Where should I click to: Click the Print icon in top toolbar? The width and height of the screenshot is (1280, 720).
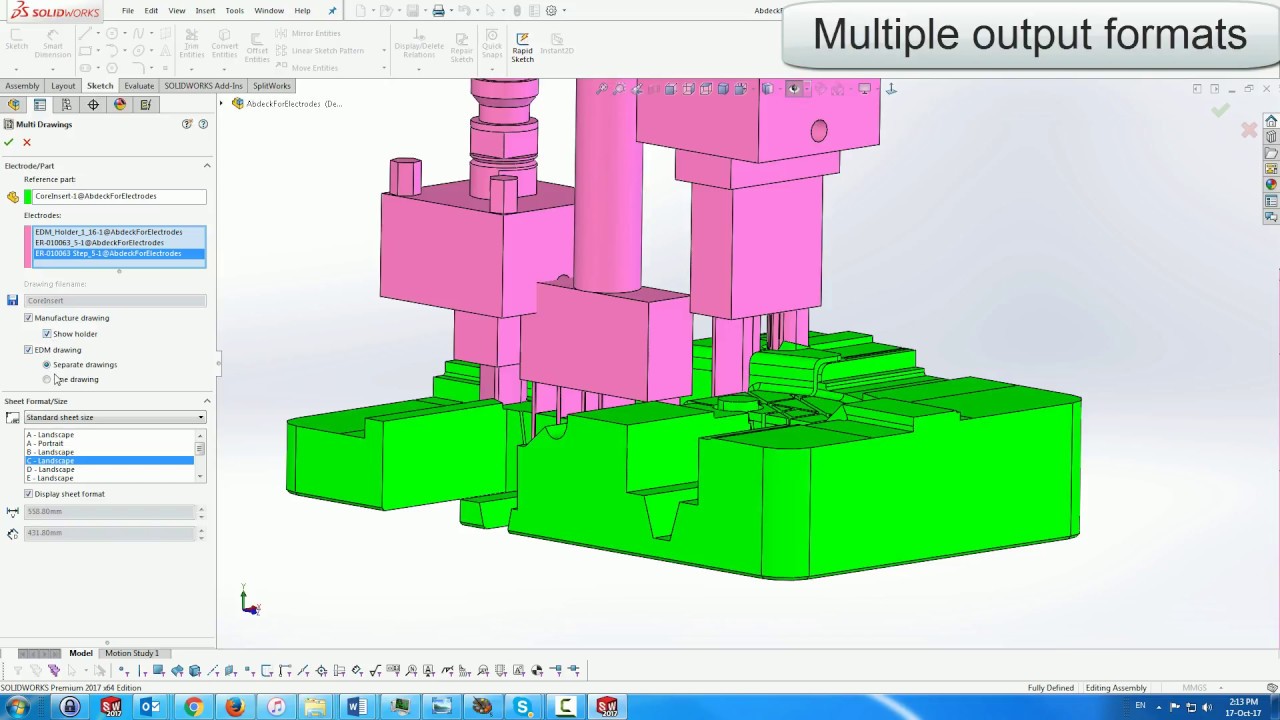tap(438, 11)
